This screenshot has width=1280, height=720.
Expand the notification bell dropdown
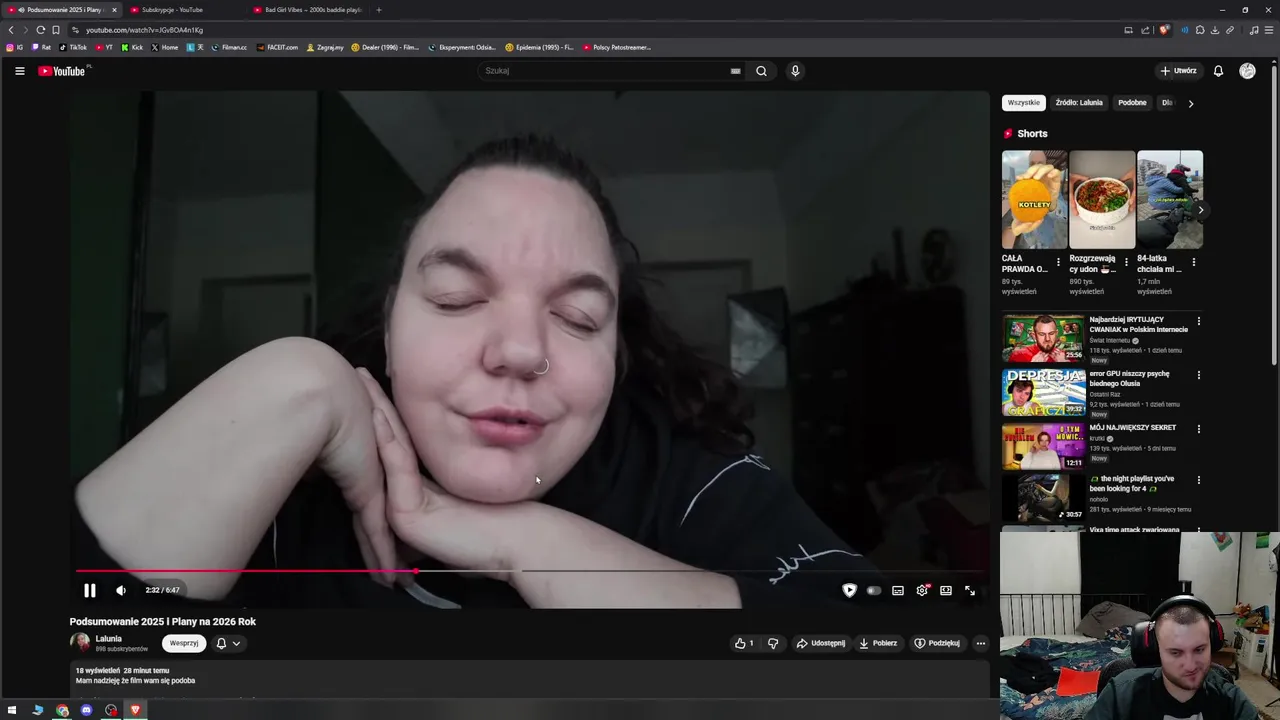[228, 643]
